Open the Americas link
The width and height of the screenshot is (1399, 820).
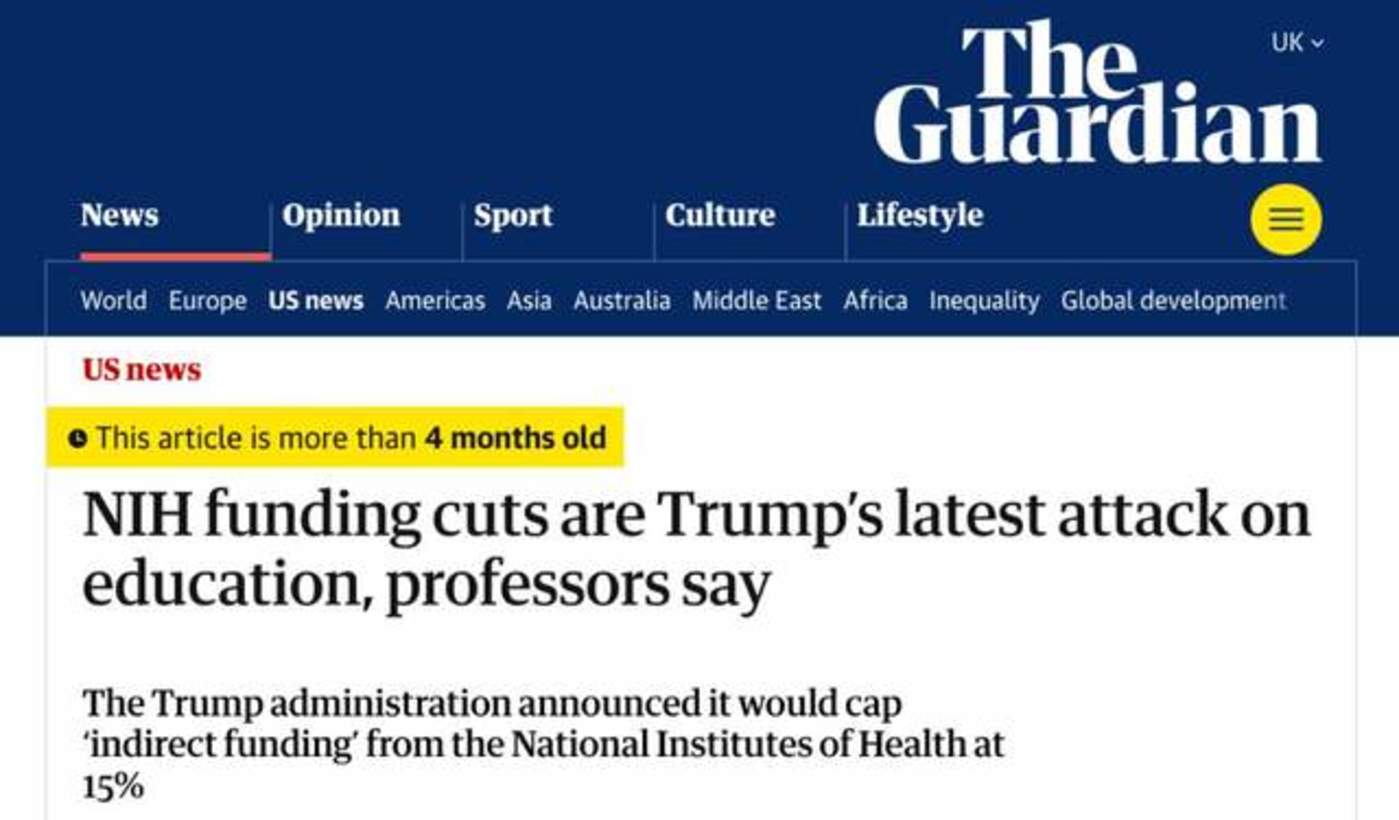click(x=435, y=300)
